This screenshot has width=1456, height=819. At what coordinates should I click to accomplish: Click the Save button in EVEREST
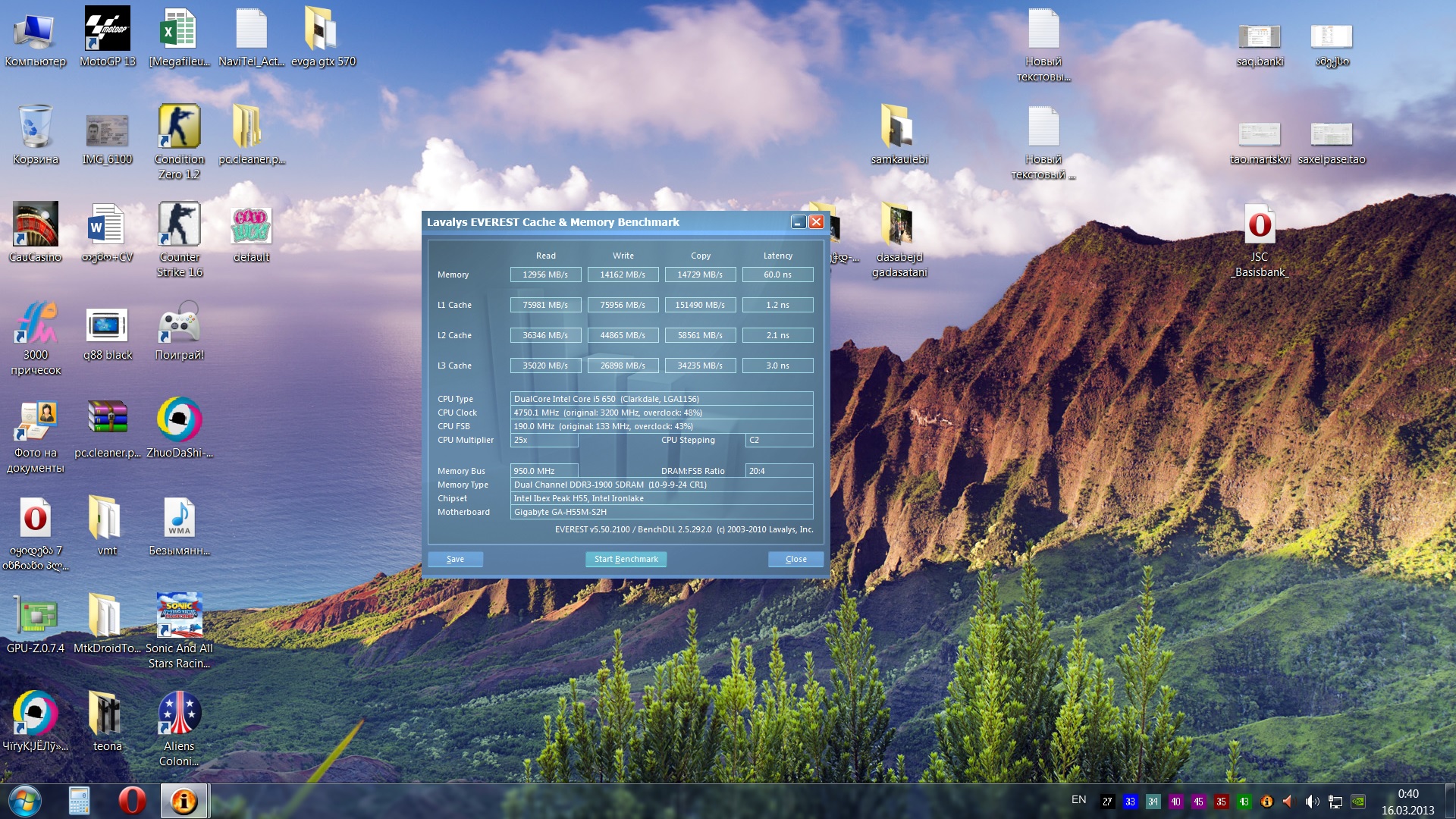tap(456, 559)
